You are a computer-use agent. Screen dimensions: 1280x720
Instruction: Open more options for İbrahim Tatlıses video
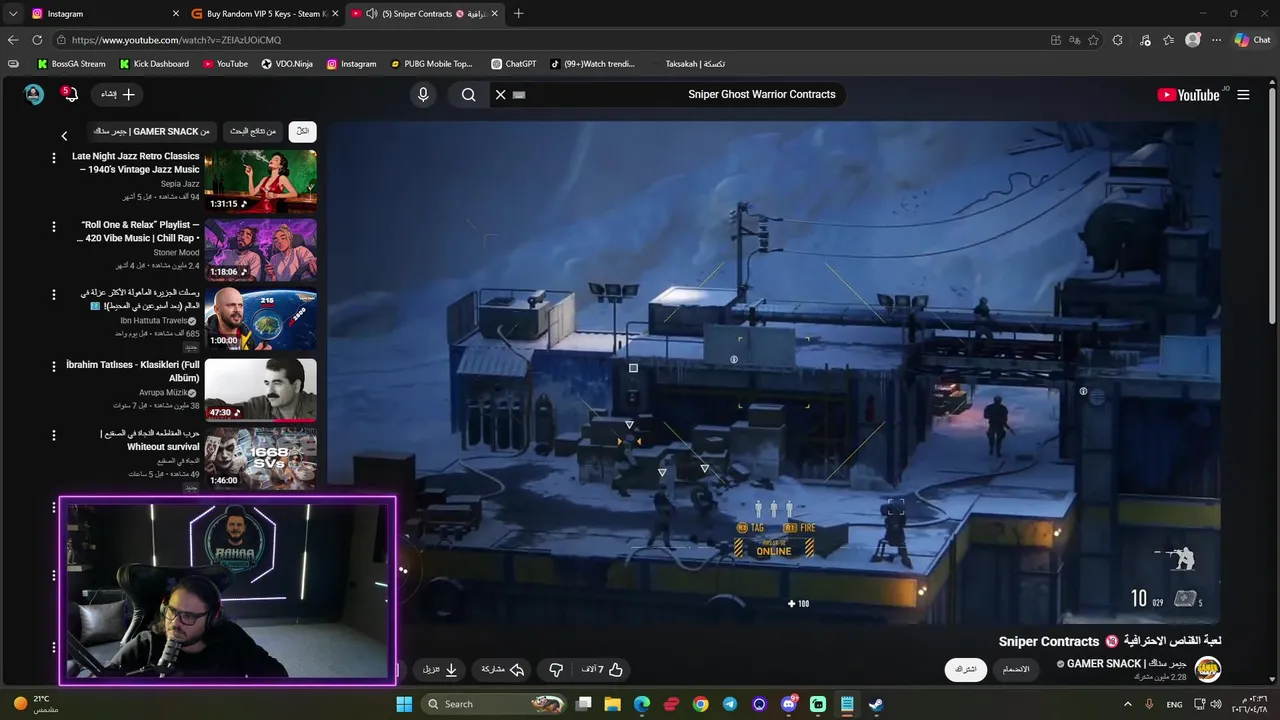(54, 366)
